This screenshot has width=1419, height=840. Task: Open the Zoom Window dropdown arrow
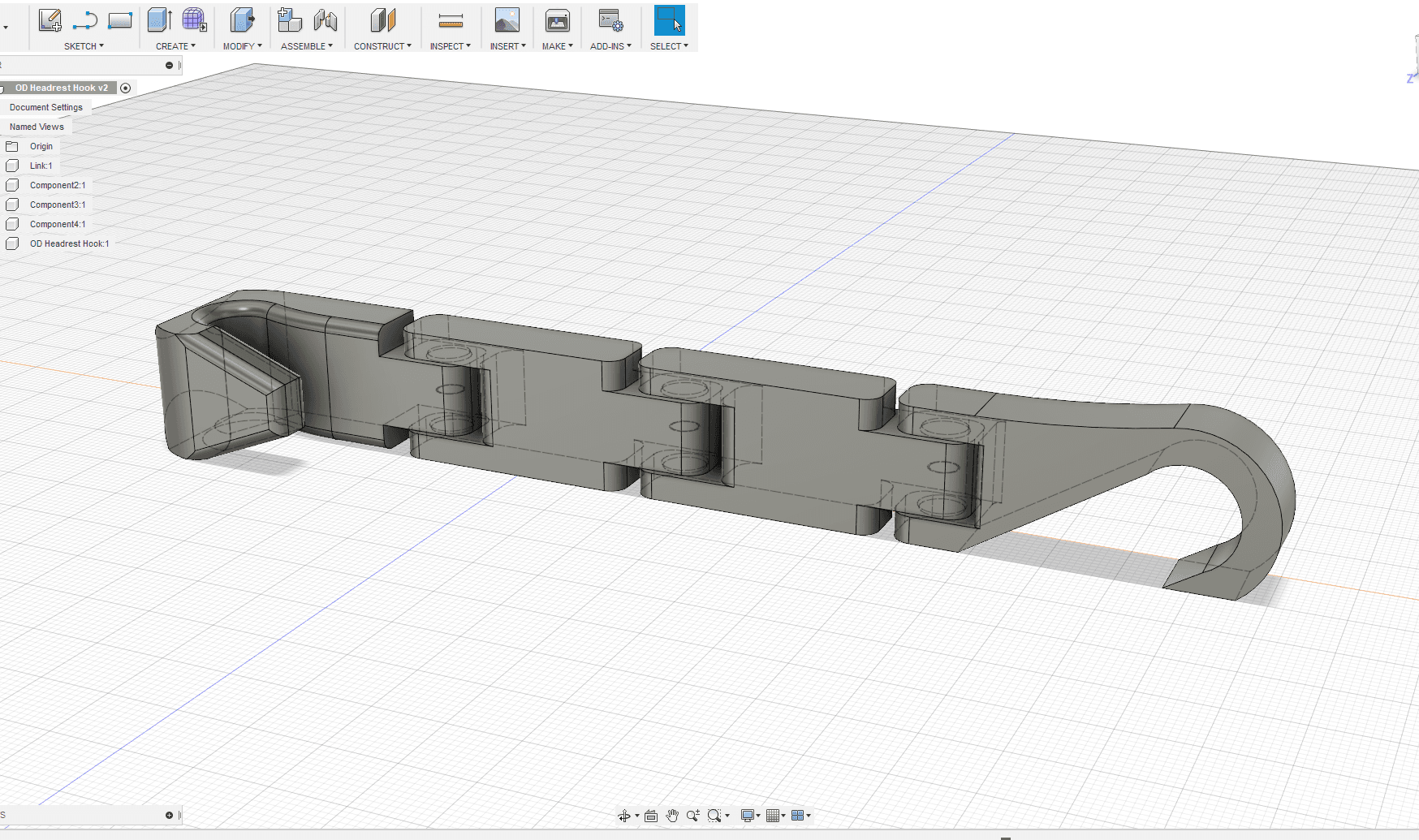[x=727, y=816]
